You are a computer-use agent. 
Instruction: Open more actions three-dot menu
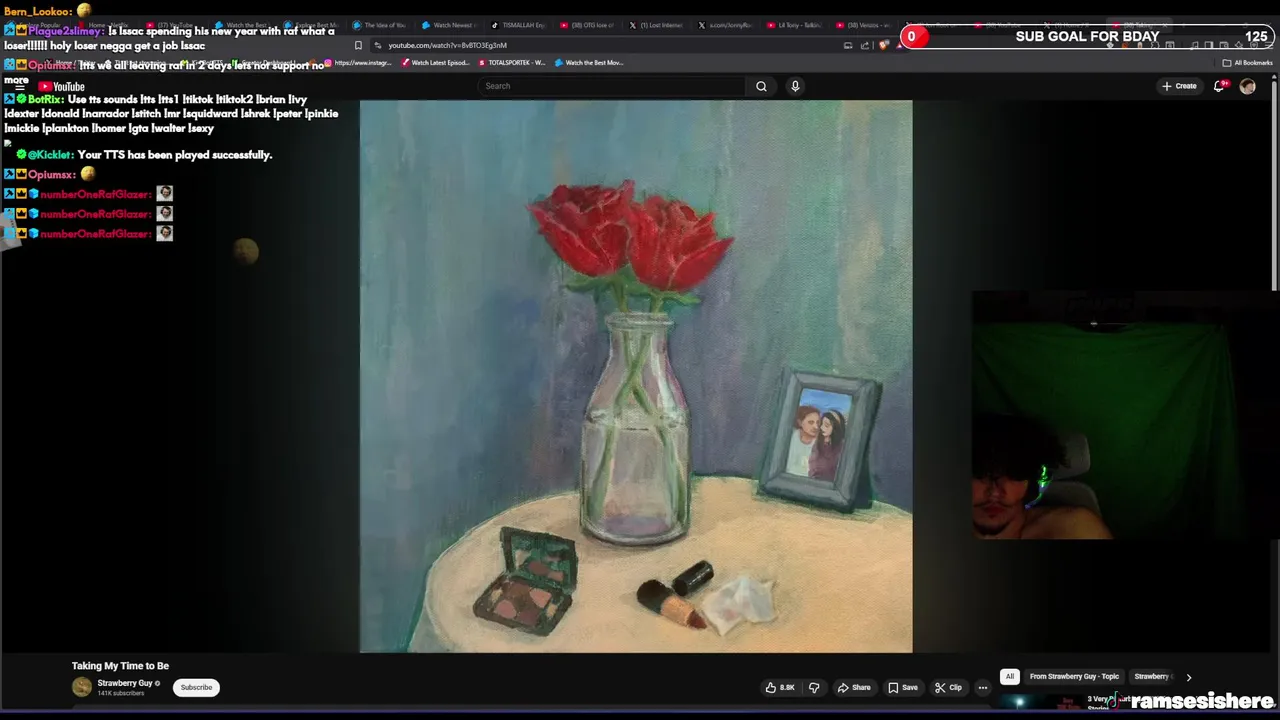point(983,687)
